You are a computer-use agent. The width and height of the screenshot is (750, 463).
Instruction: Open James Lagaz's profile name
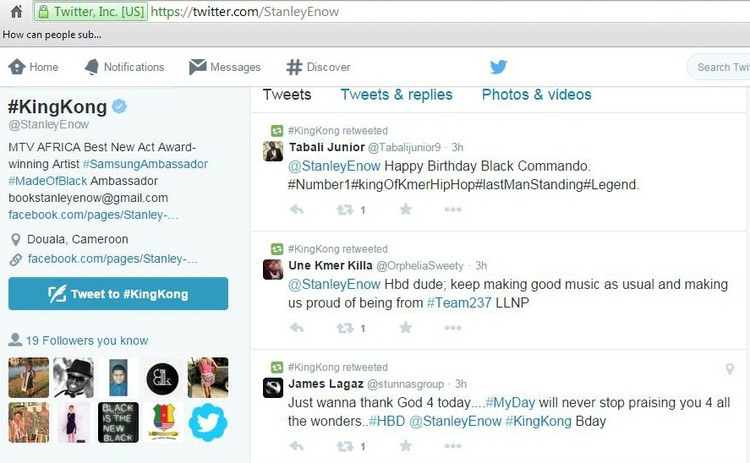click(326, 384)
